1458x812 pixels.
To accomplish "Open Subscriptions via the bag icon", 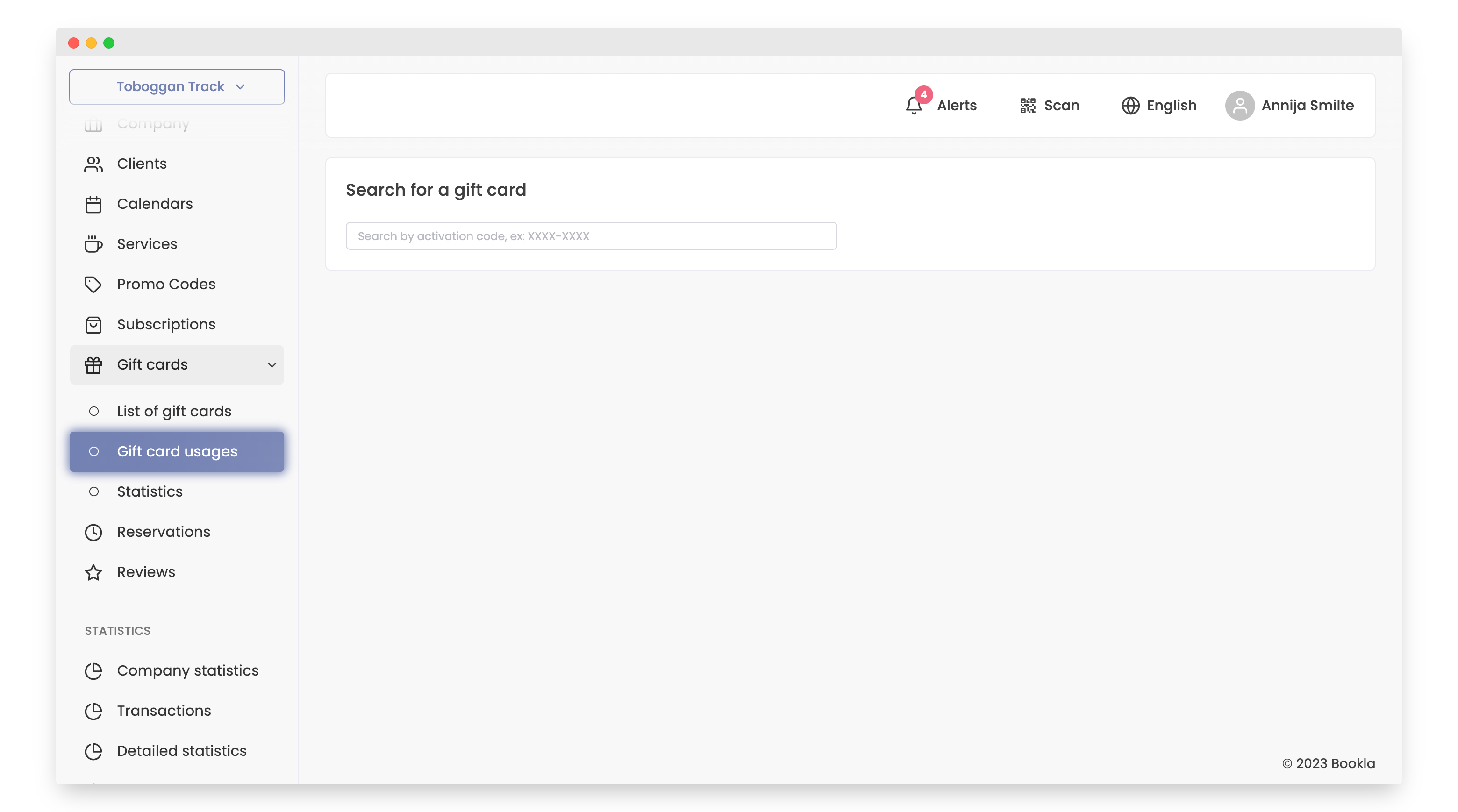I will 93,324.
